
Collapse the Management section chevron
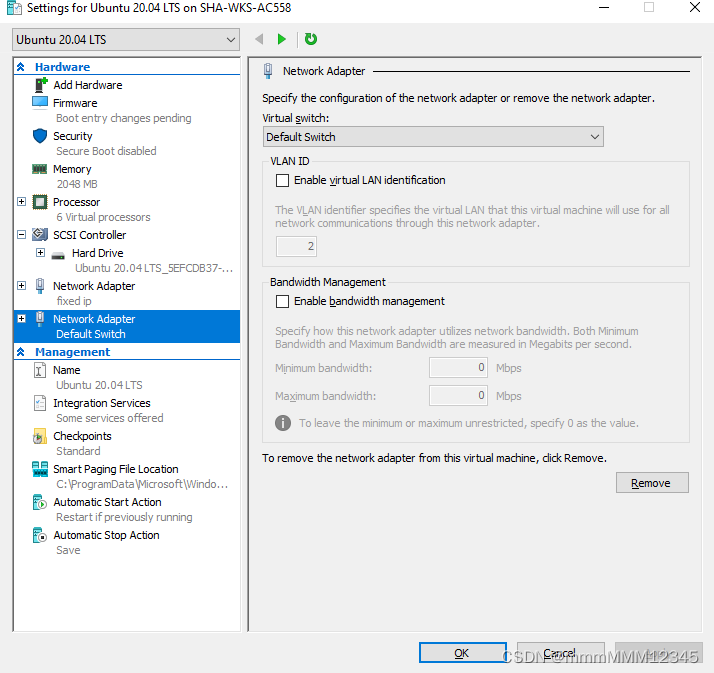coord(20,352)
